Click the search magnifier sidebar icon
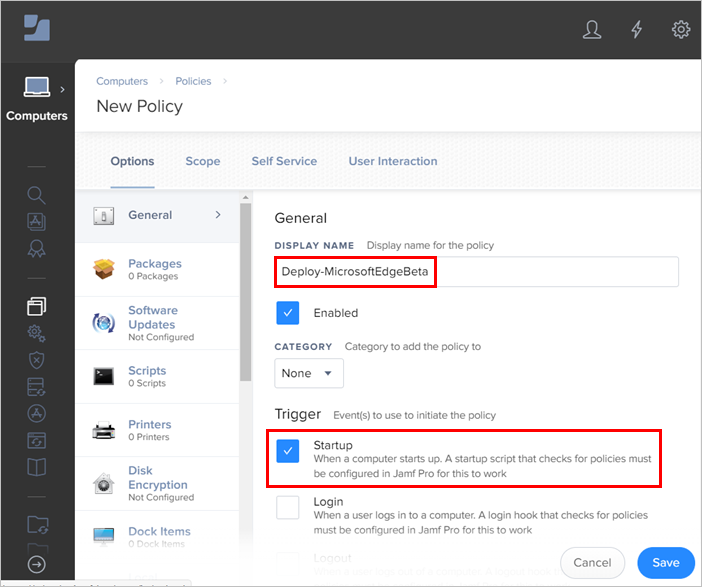Image resolution: width=702 pixels, height=587 pixels. pos(36,195)
